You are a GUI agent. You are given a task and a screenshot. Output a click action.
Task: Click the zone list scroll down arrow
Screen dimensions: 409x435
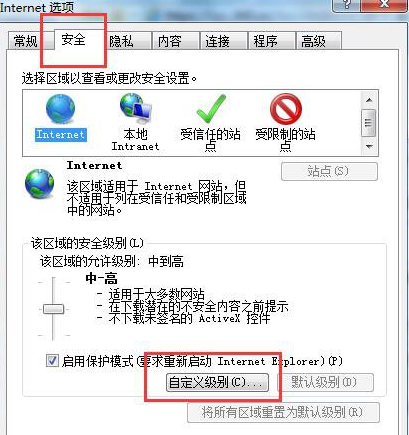(x=369, y=146)
